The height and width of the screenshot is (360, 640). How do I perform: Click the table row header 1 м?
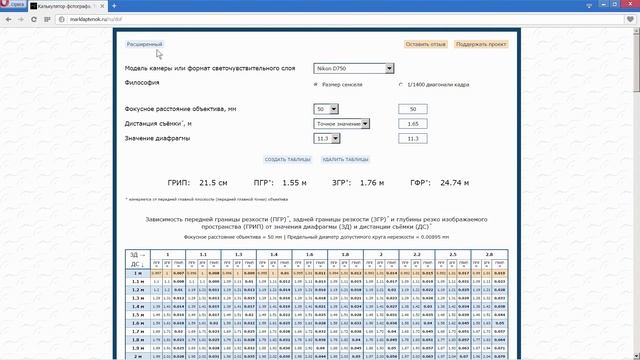click(138, 273)
